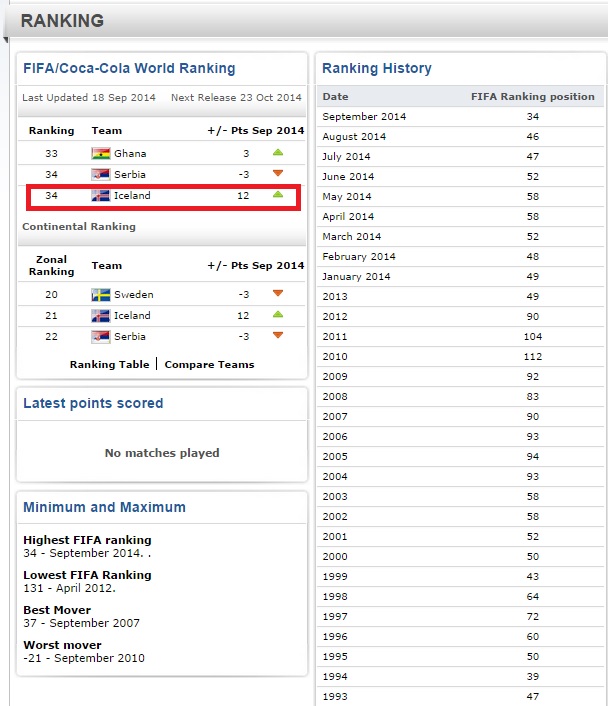This screenshot has height=706, width=608.
Task: Click the RANKING header tab
Action: pos(60,21)
